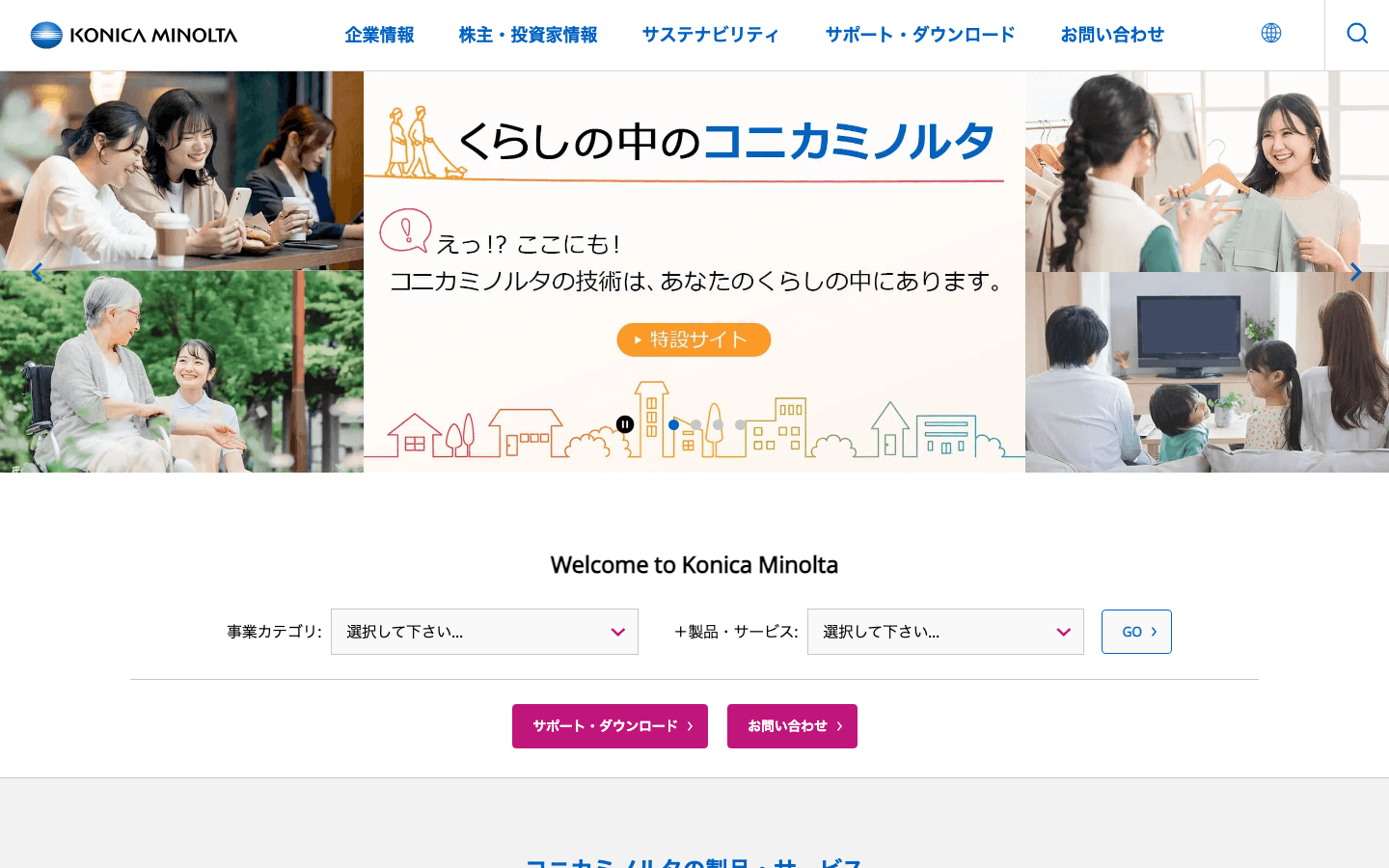Screen dimensions: 1389x868
Task: Click the magenta サポート・ダウンロード button
Action: click(610, 726)
